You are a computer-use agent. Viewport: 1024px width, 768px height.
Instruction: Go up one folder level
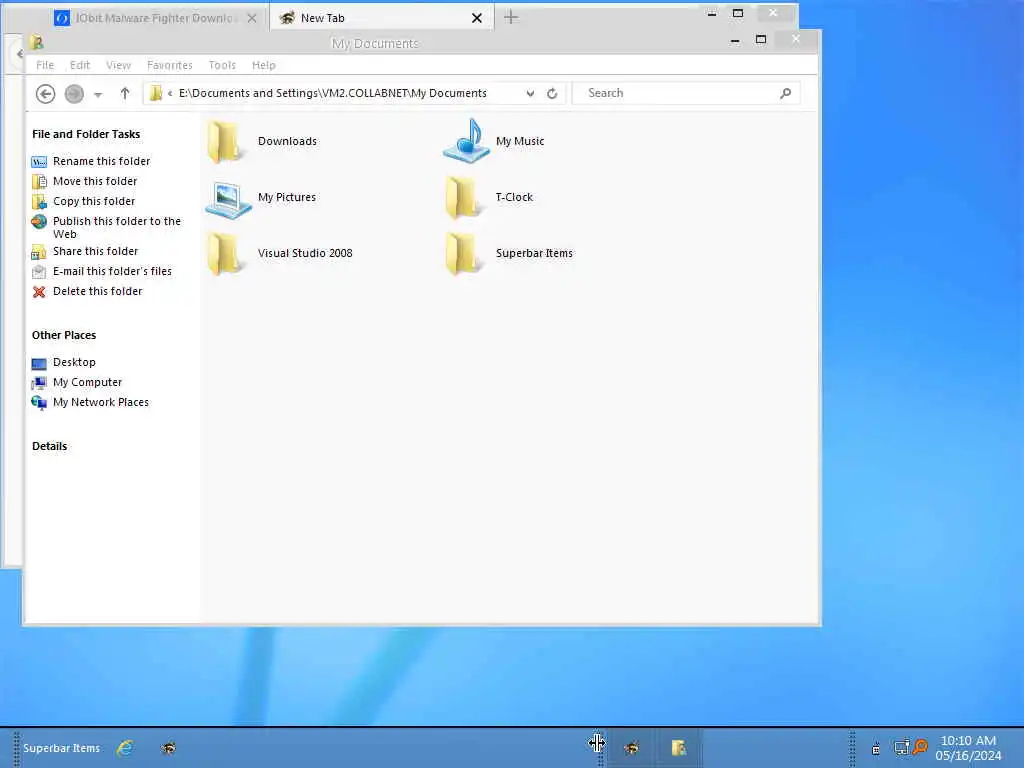click(x=125, y=93)
